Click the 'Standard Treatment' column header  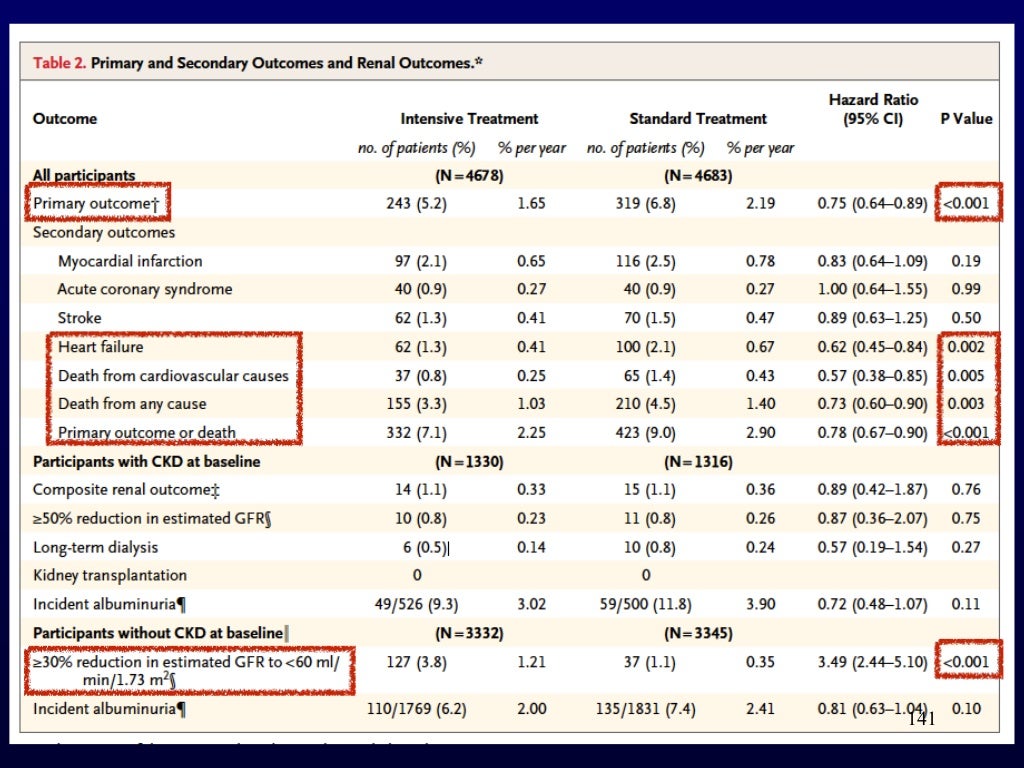click(697, 119)
